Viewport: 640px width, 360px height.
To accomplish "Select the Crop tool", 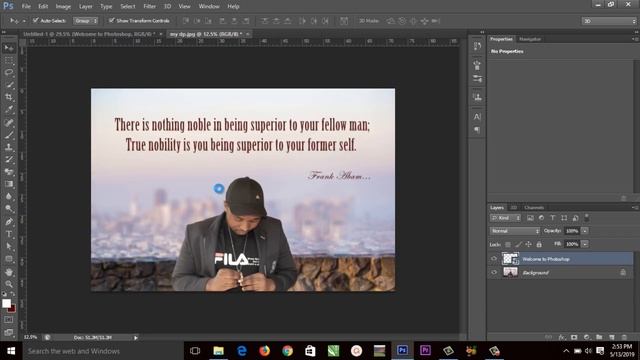I will tap(9, 97).
